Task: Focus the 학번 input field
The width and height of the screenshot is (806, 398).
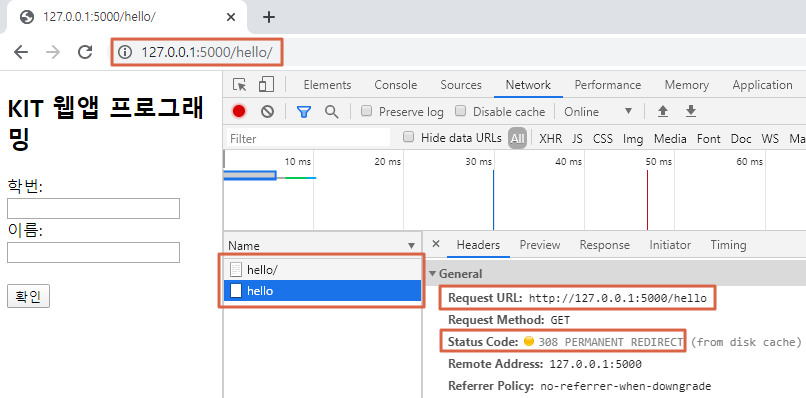Action: (93, 208)
